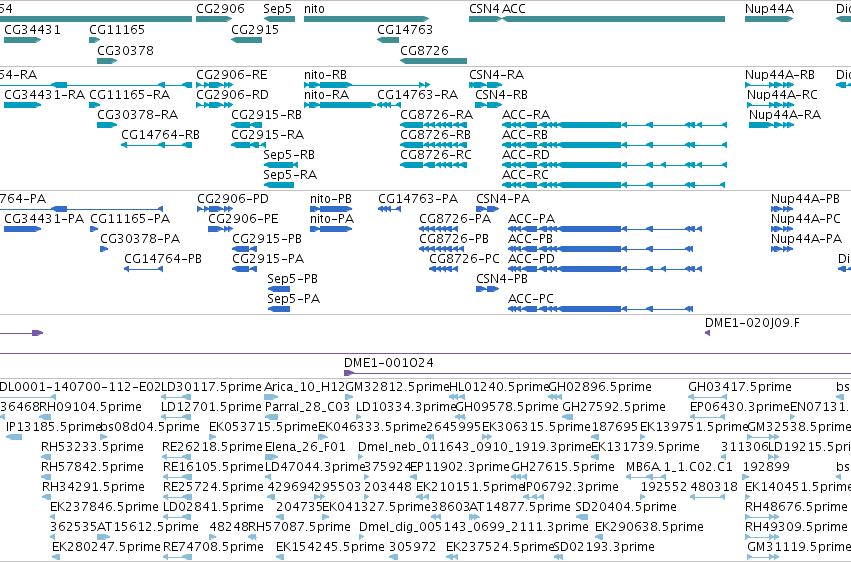Select the CG2906-PD protein feature
Screen dimensions: 851x562
point(215,209)
